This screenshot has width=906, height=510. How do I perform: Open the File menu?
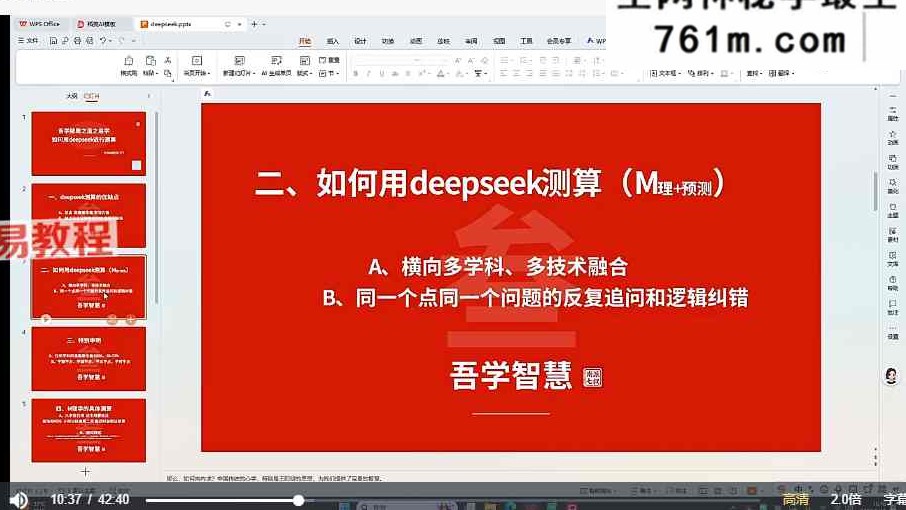[28, 41]
